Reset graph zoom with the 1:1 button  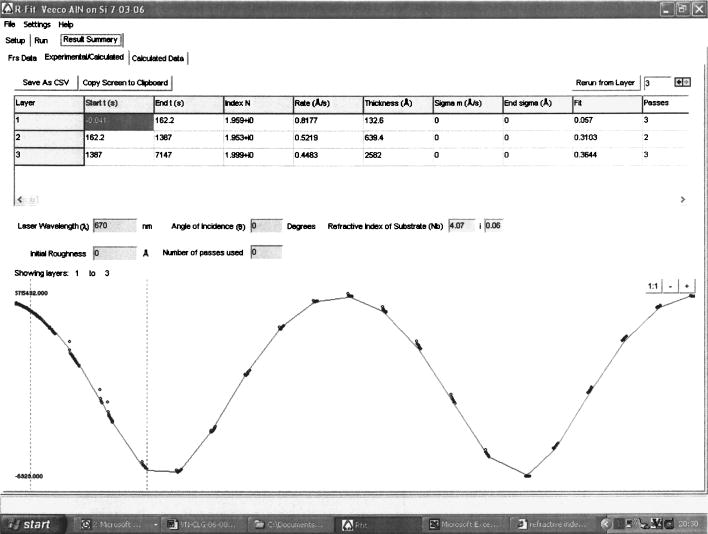pos(653,286)
